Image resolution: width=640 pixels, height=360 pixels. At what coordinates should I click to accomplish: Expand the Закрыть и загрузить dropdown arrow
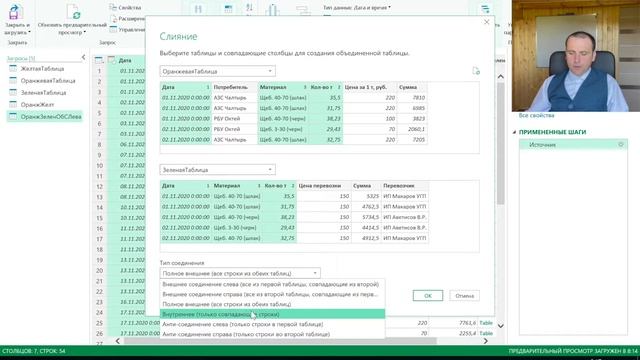(x=29, y=32)
